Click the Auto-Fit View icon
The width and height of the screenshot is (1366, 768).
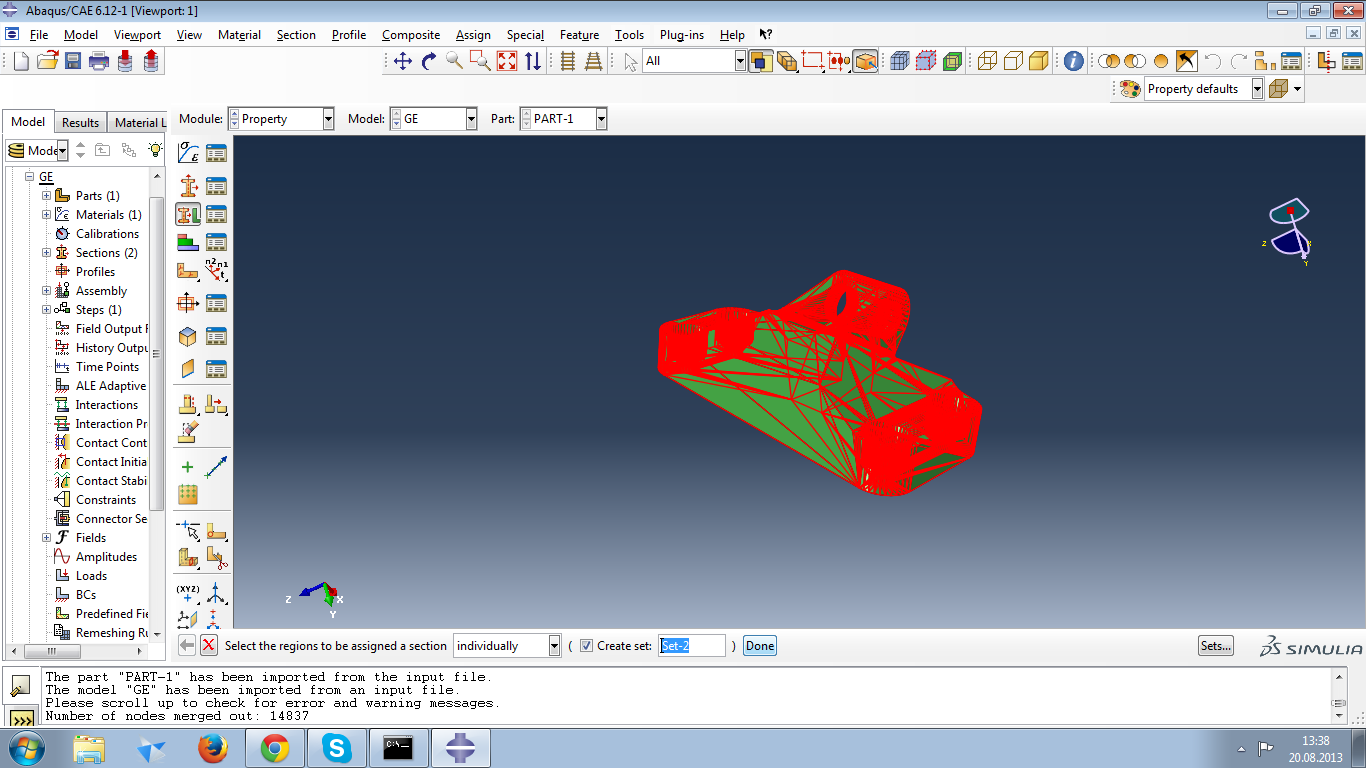click(x=507, y=61)
